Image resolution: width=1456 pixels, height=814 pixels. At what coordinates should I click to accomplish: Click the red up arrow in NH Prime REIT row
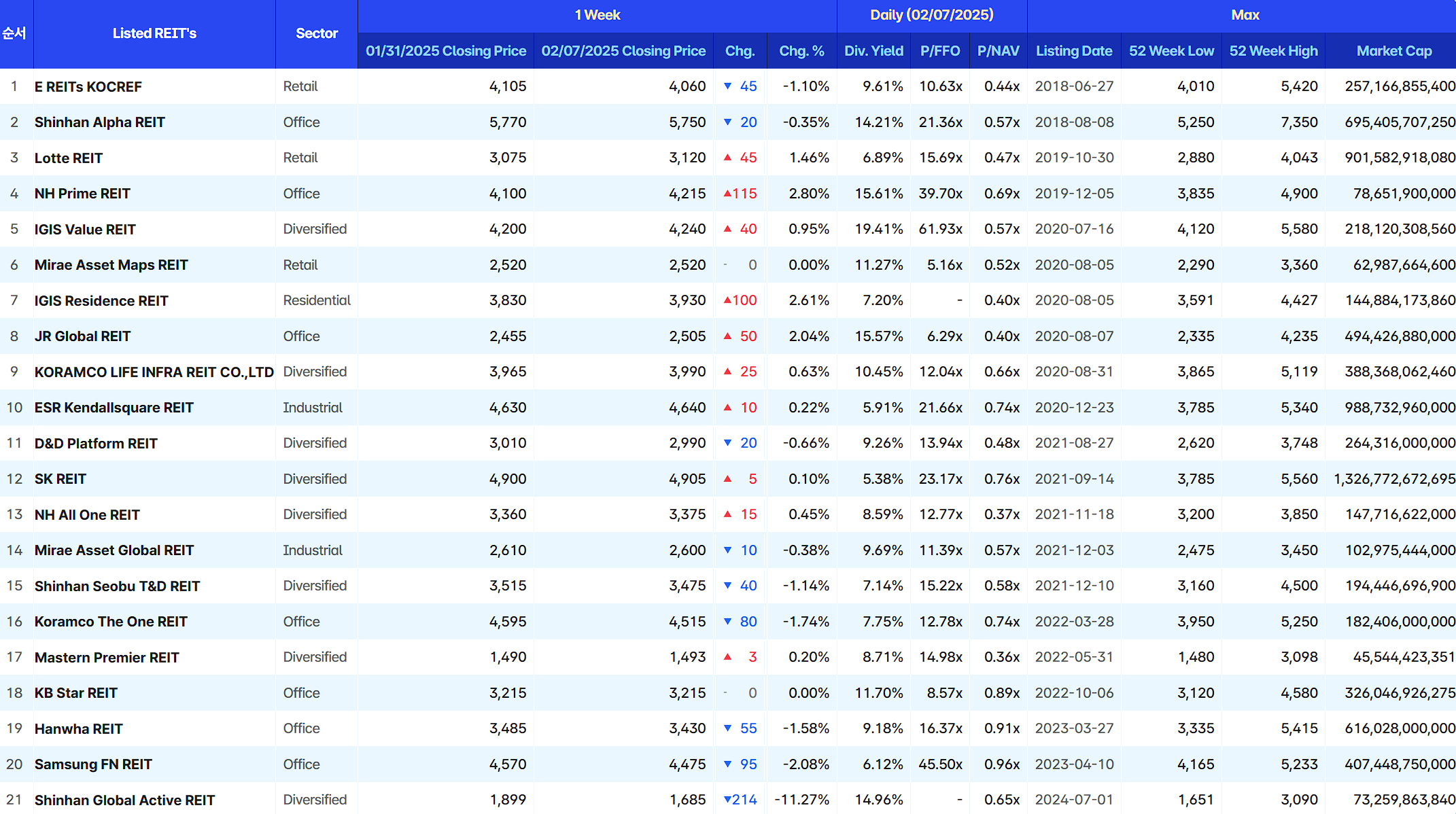click(x=727, y=194)
